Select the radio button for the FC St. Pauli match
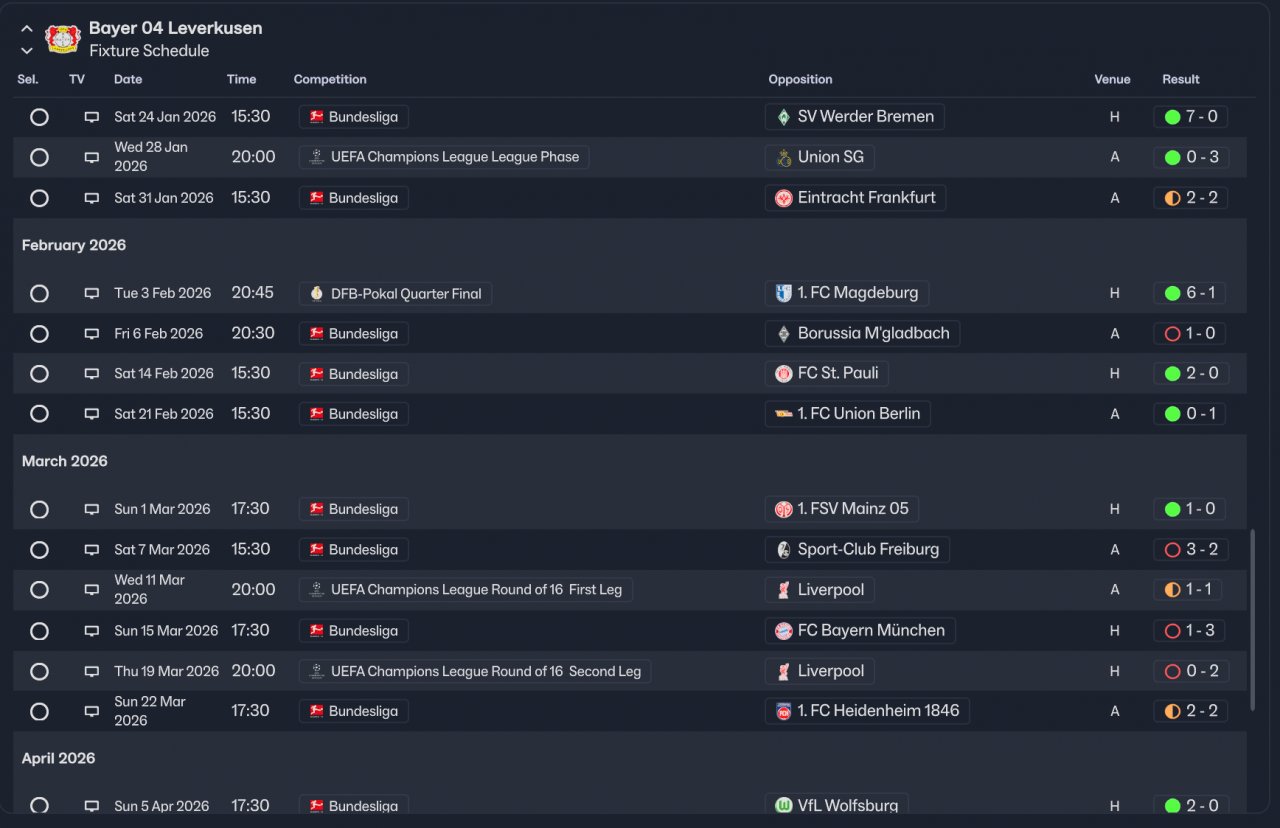 (x=39, y=374)
